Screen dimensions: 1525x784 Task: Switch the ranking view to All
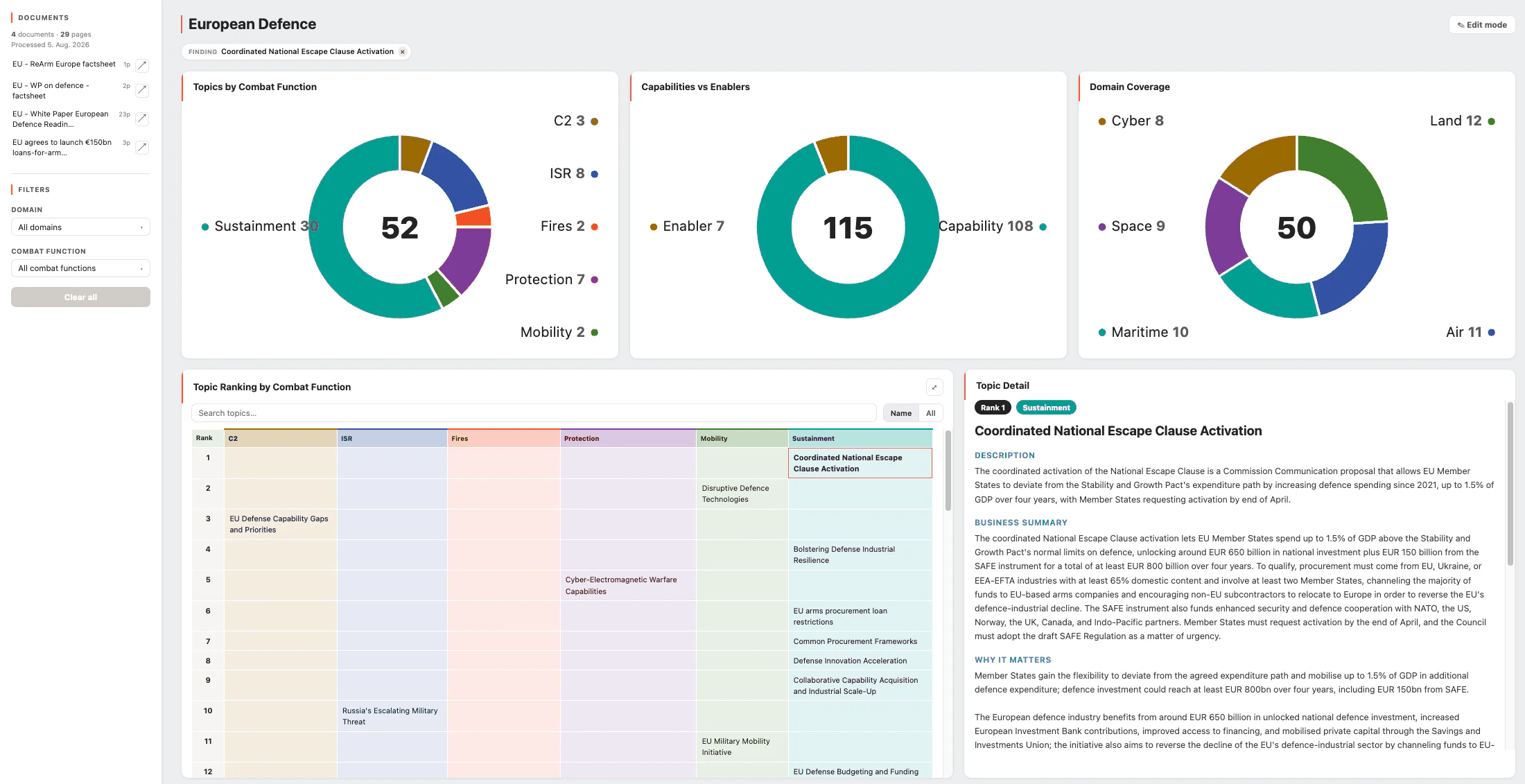pyautogui.click(x=931, y=413)
